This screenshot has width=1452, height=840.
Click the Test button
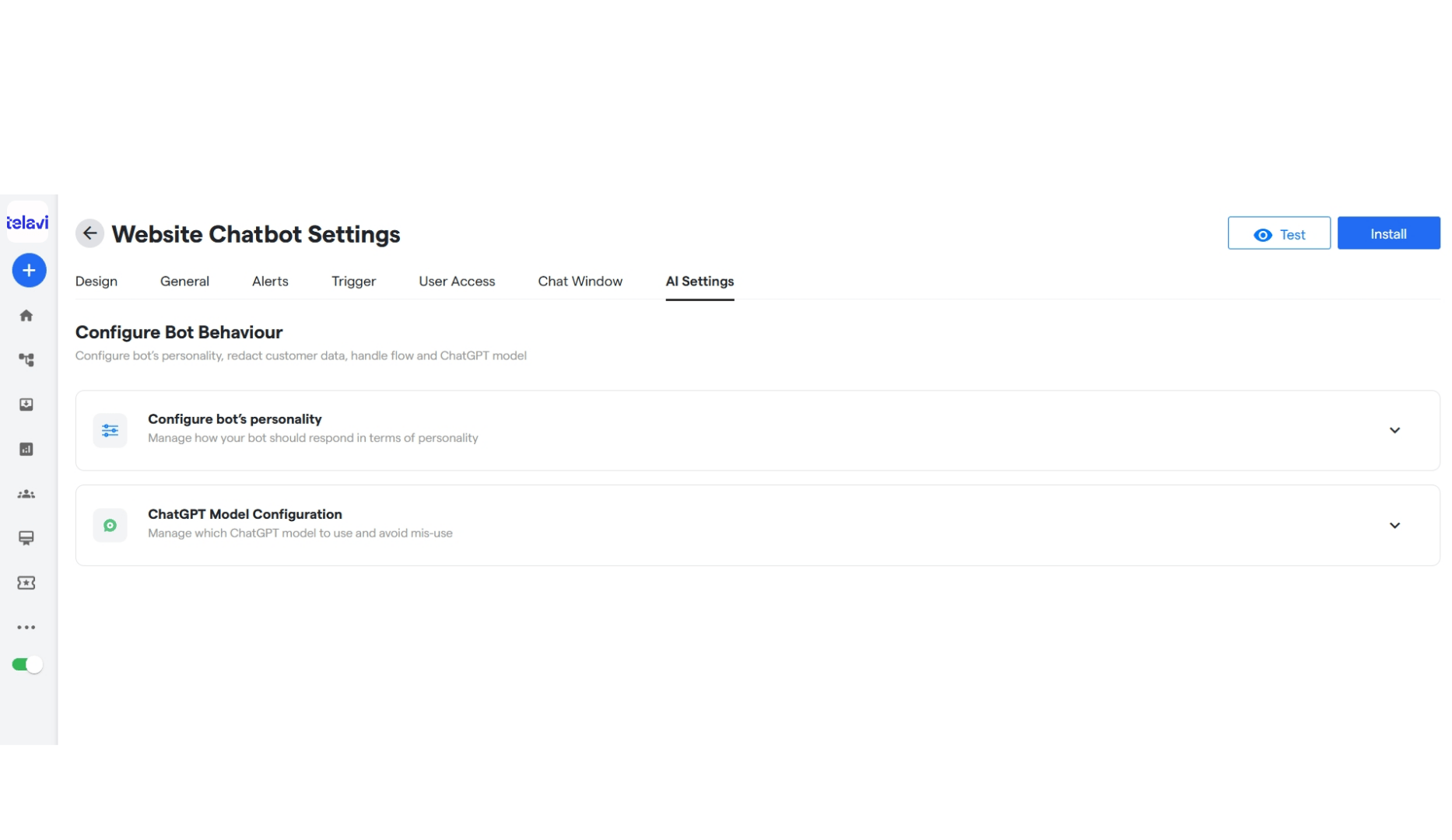pos(1278,233)
